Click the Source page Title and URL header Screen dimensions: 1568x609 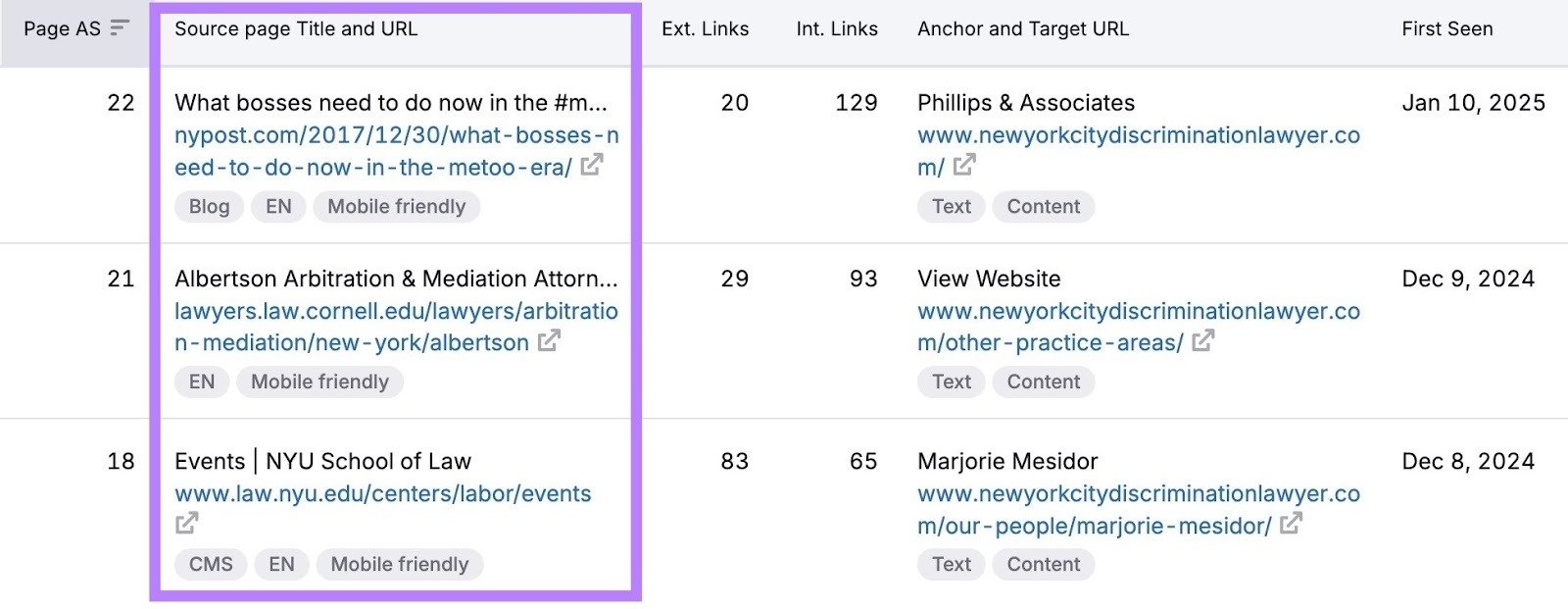[295, 28]
